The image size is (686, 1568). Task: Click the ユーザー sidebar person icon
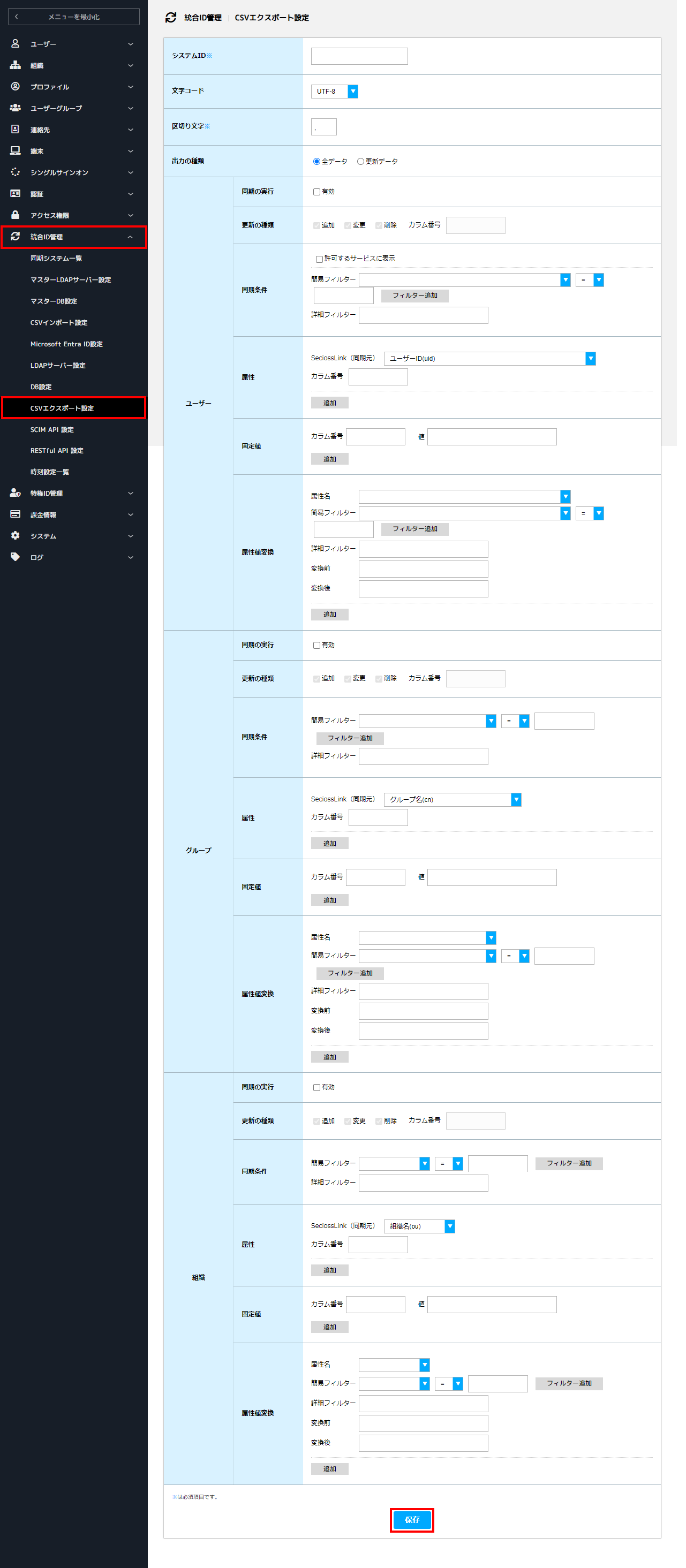click(15, 44)
